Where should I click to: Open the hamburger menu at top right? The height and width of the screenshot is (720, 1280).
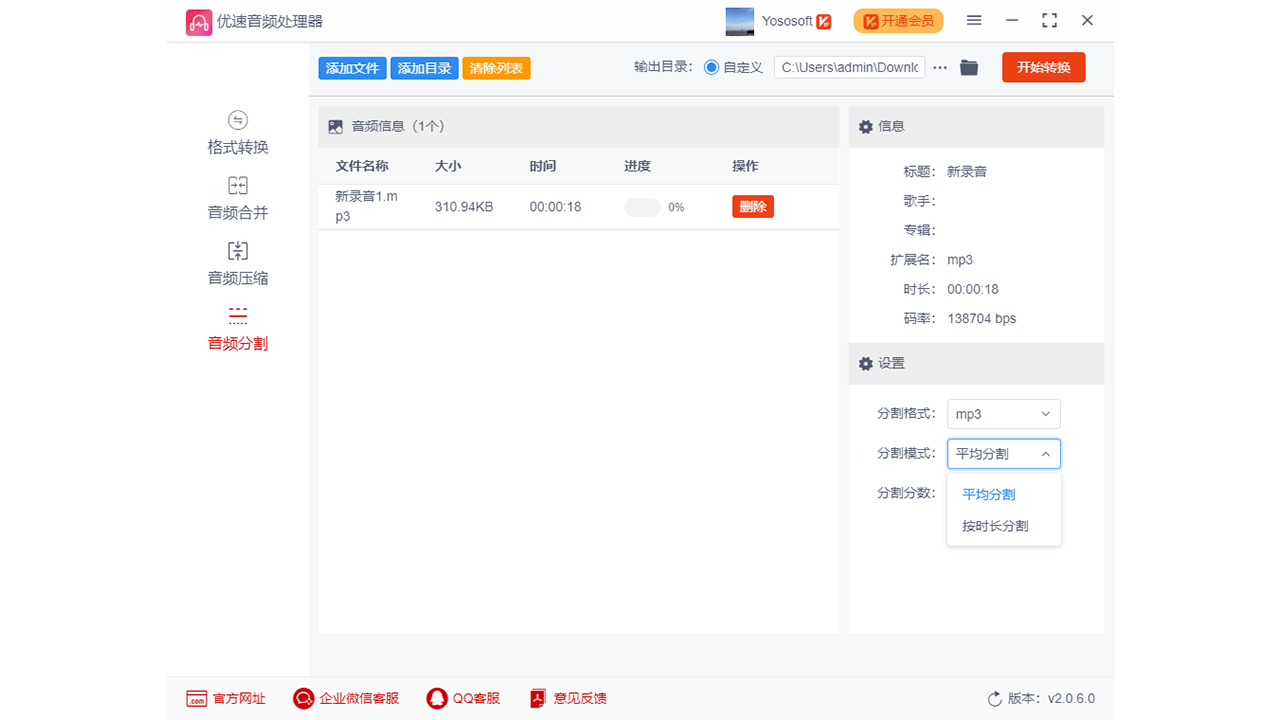click(x=973, y=20)
